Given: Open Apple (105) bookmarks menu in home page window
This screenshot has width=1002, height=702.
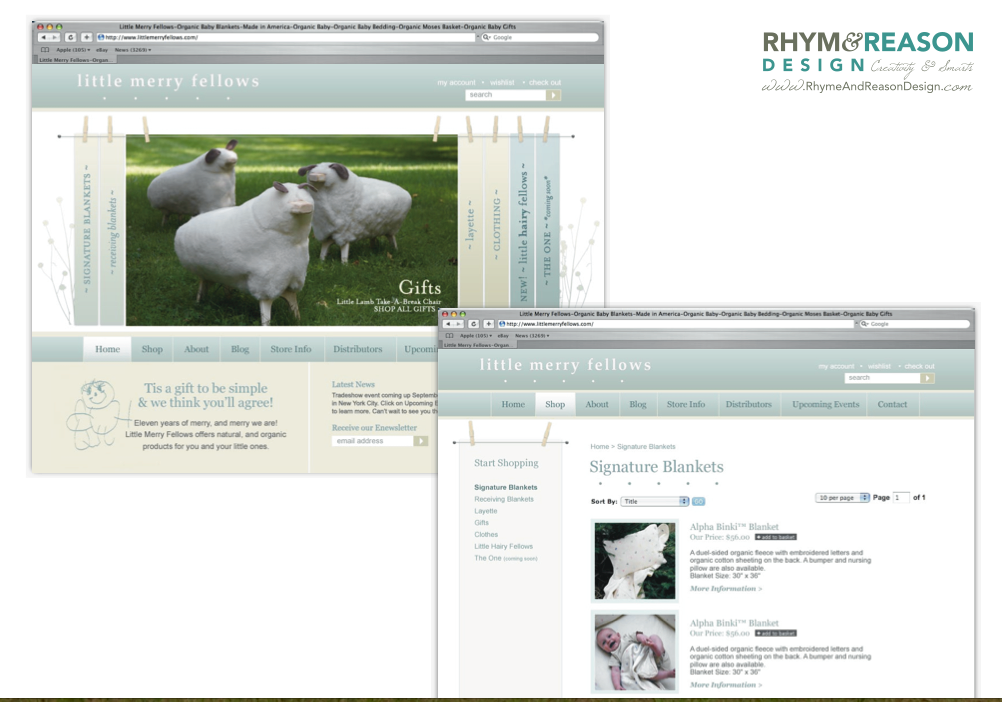Looking at the screenshot, I should coord(72,50).
